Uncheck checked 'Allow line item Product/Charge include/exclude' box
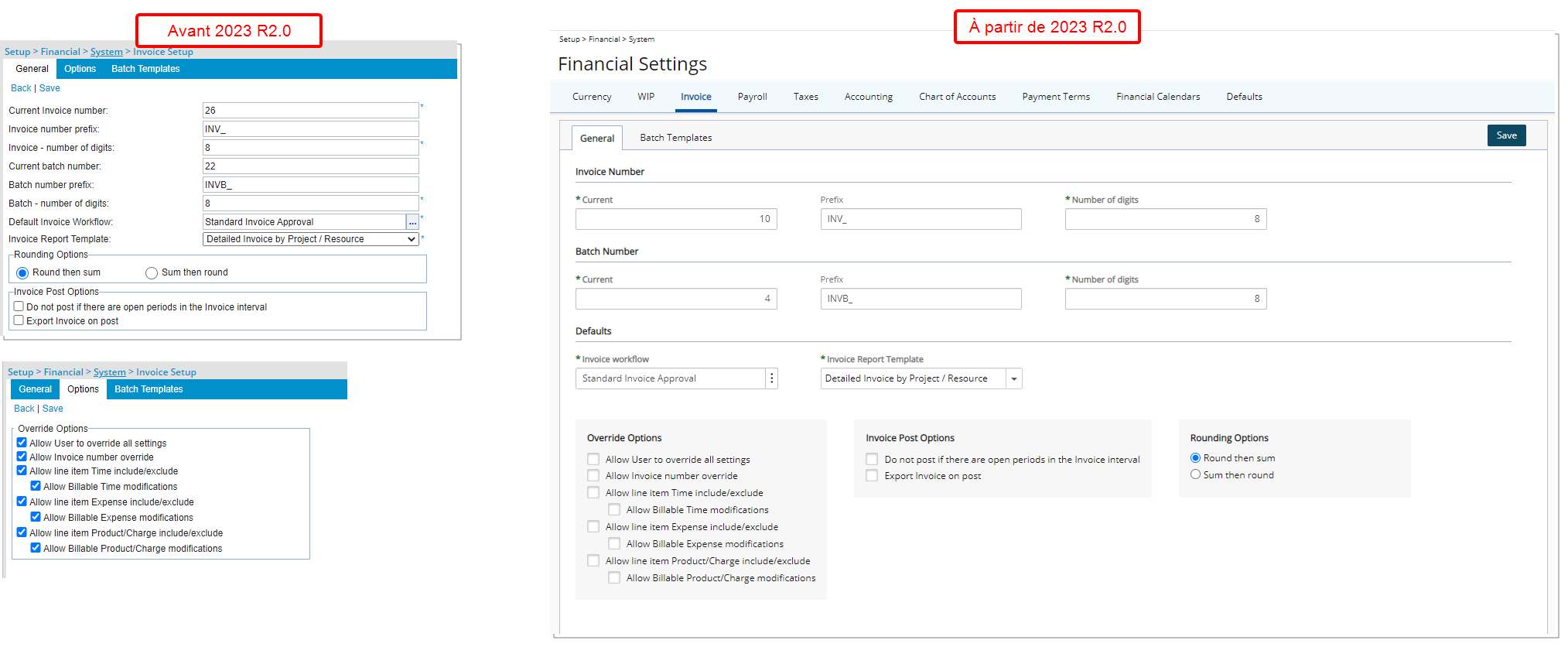Viewport: 1568px width, 647px height. [x=22, y=532]
